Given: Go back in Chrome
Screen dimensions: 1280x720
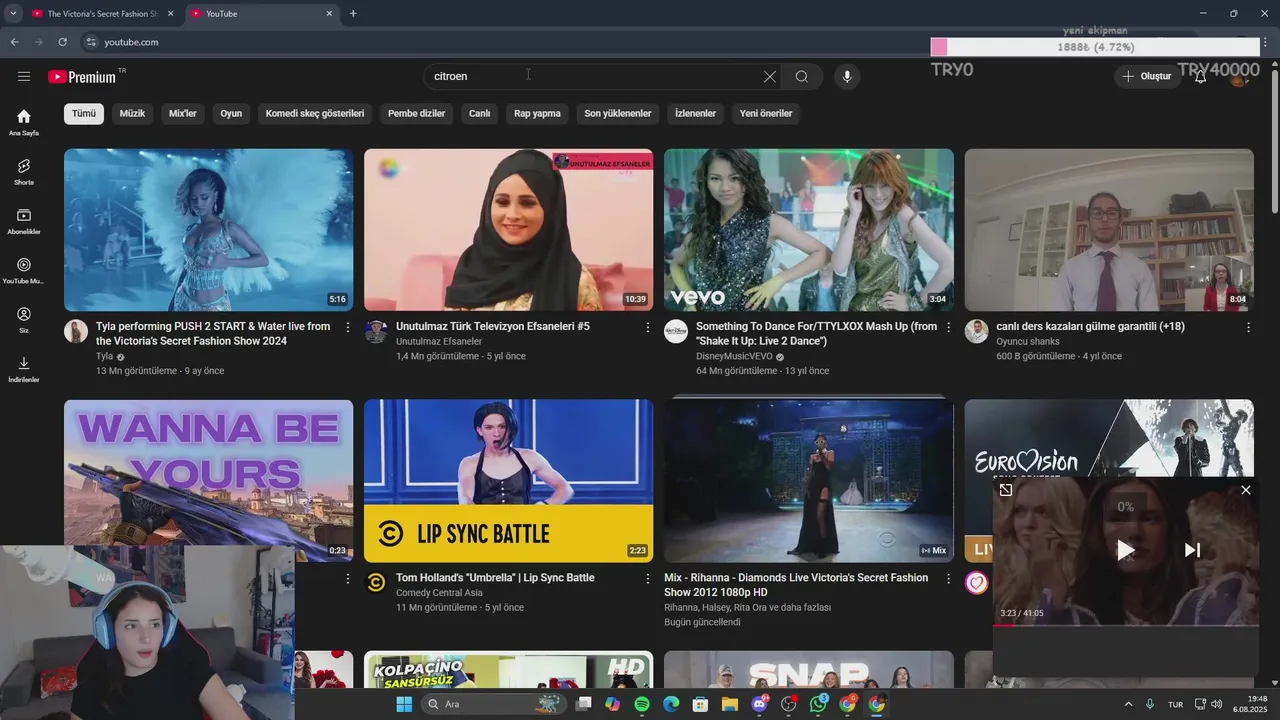Looking at the screenshot, I should pyautogui.click(x=14, y=42).
